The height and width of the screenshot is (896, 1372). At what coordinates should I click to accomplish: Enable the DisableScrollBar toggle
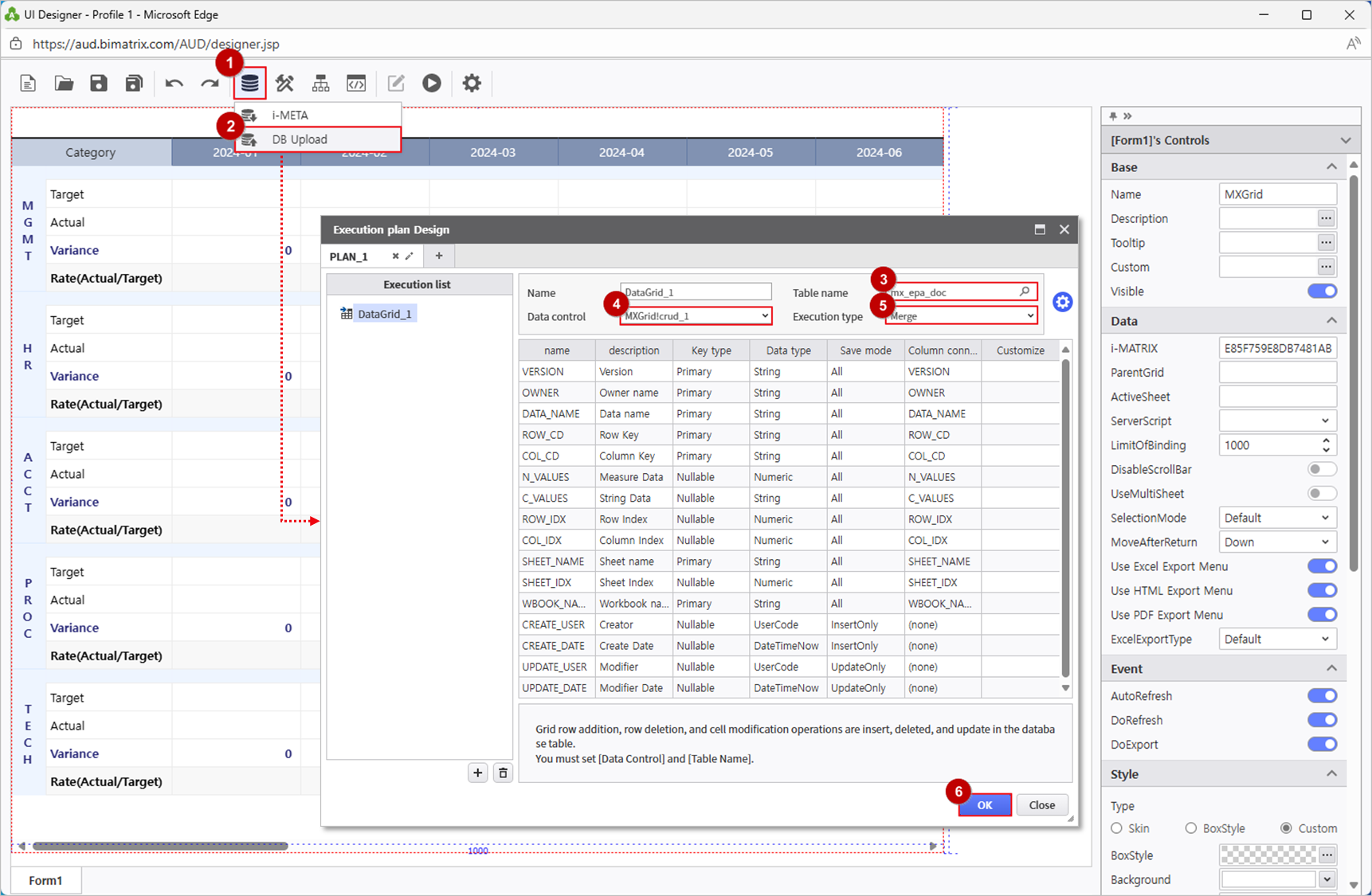(1322, 470)
